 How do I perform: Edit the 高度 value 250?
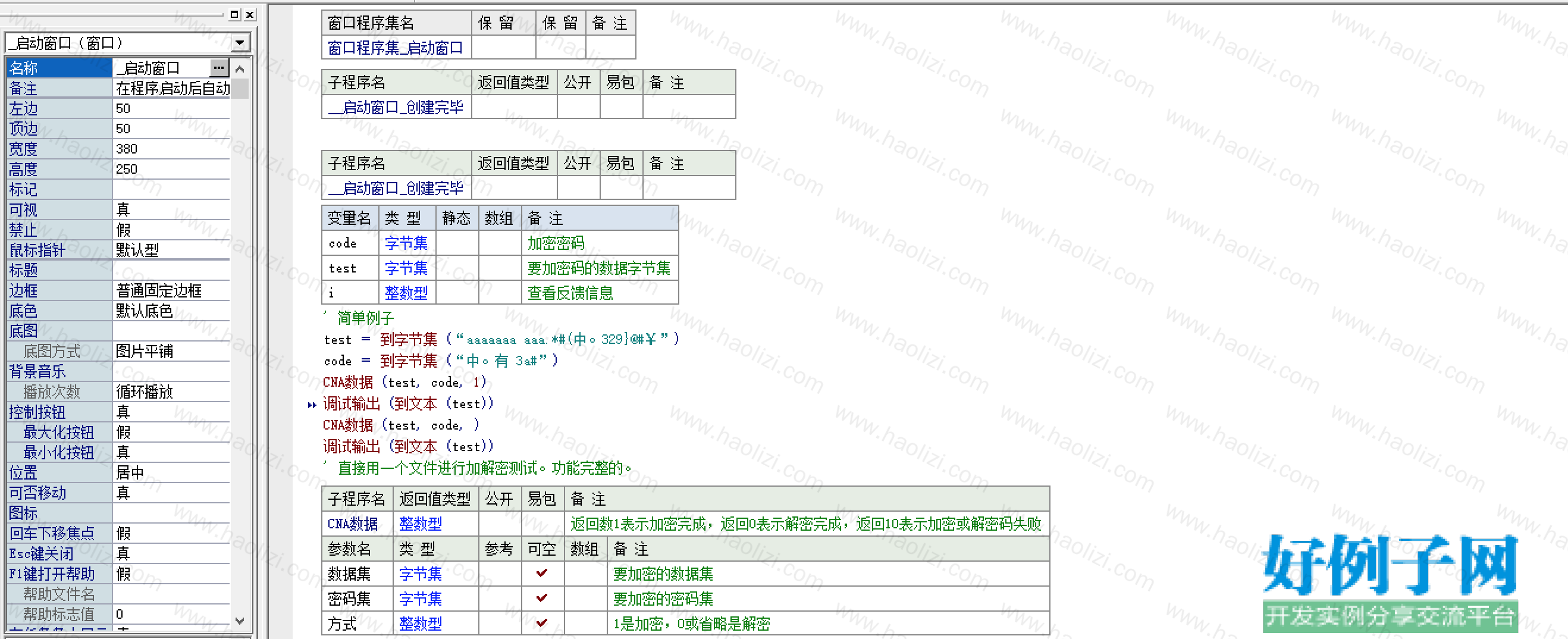tap(173, 168)
